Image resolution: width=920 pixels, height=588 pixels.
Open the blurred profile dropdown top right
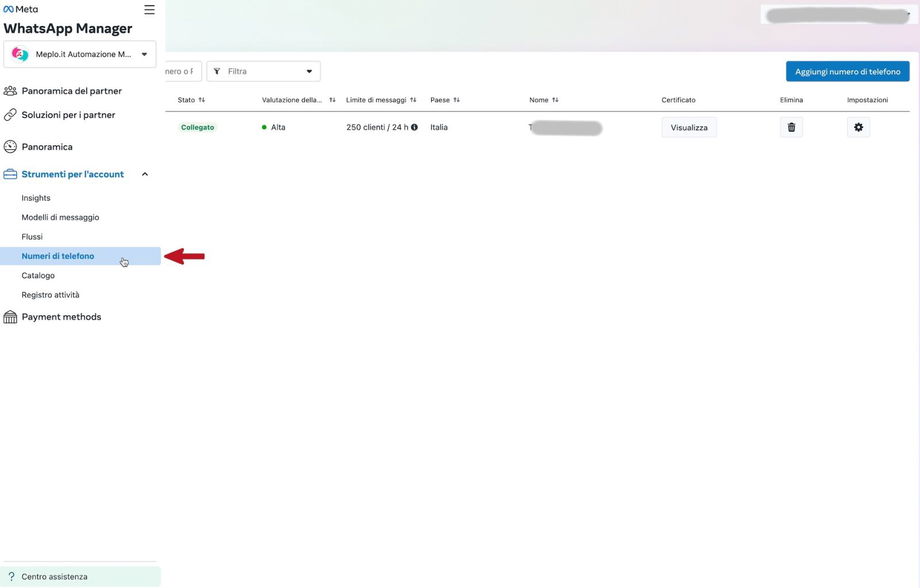pos(837,15)
